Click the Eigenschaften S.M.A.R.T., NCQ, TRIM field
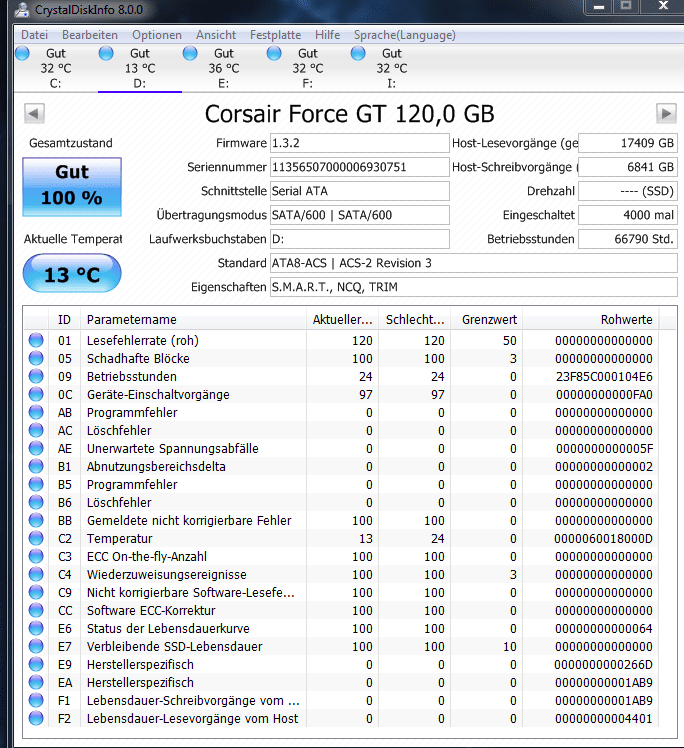 (474, 287)
